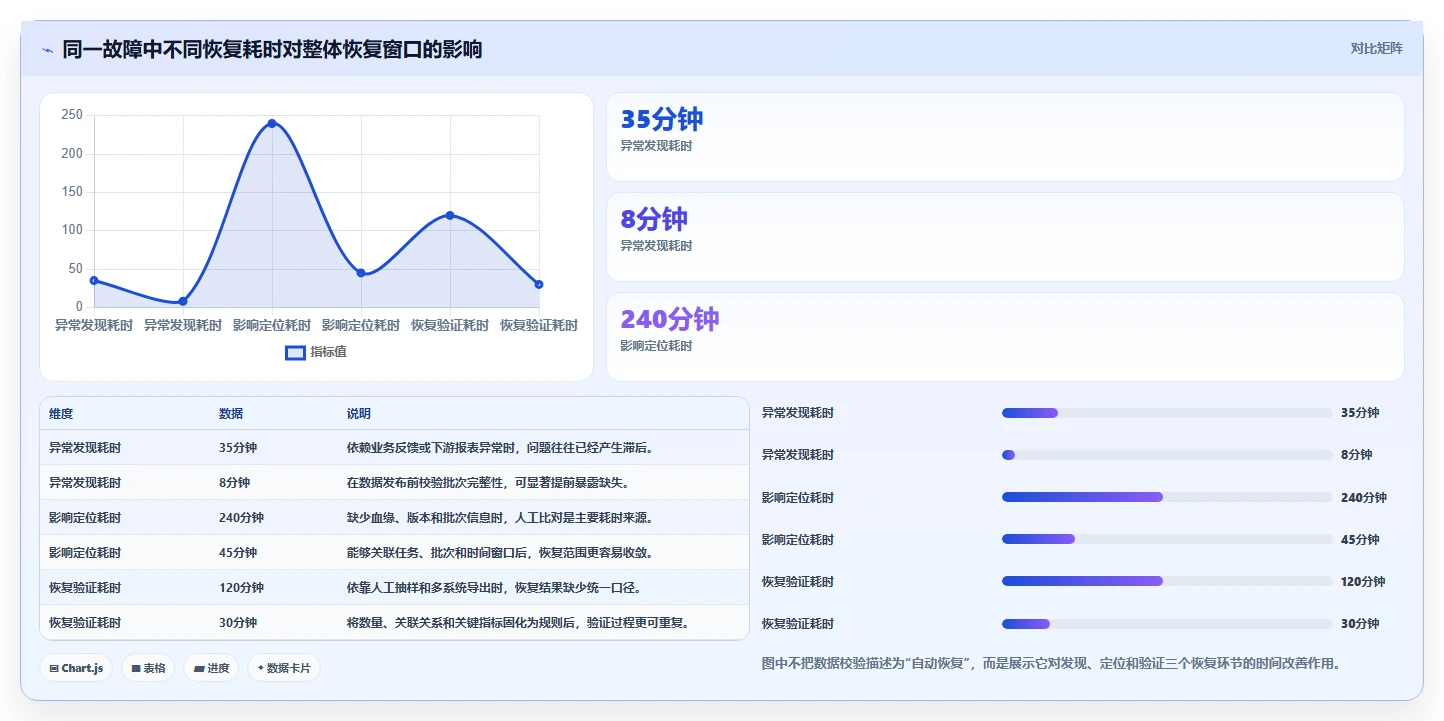Click the 240分钟 value right of its progress bar
The height and width of the screenshot is (721, 1444).
[x=1364, y=497]
